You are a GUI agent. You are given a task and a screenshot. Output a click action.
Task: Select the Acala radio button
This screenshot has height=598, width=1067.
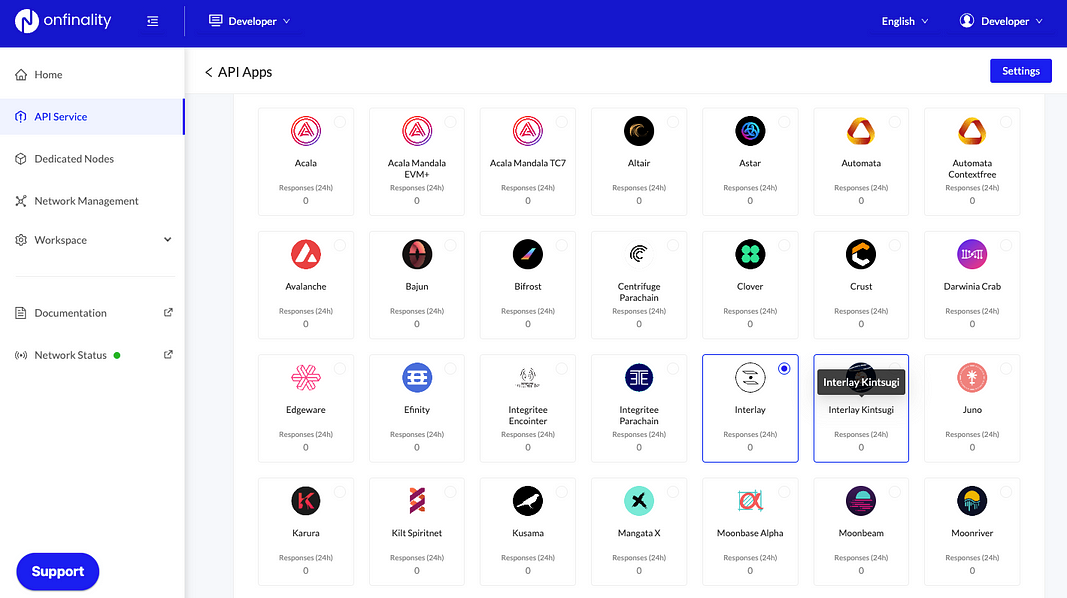pos(340,122)
